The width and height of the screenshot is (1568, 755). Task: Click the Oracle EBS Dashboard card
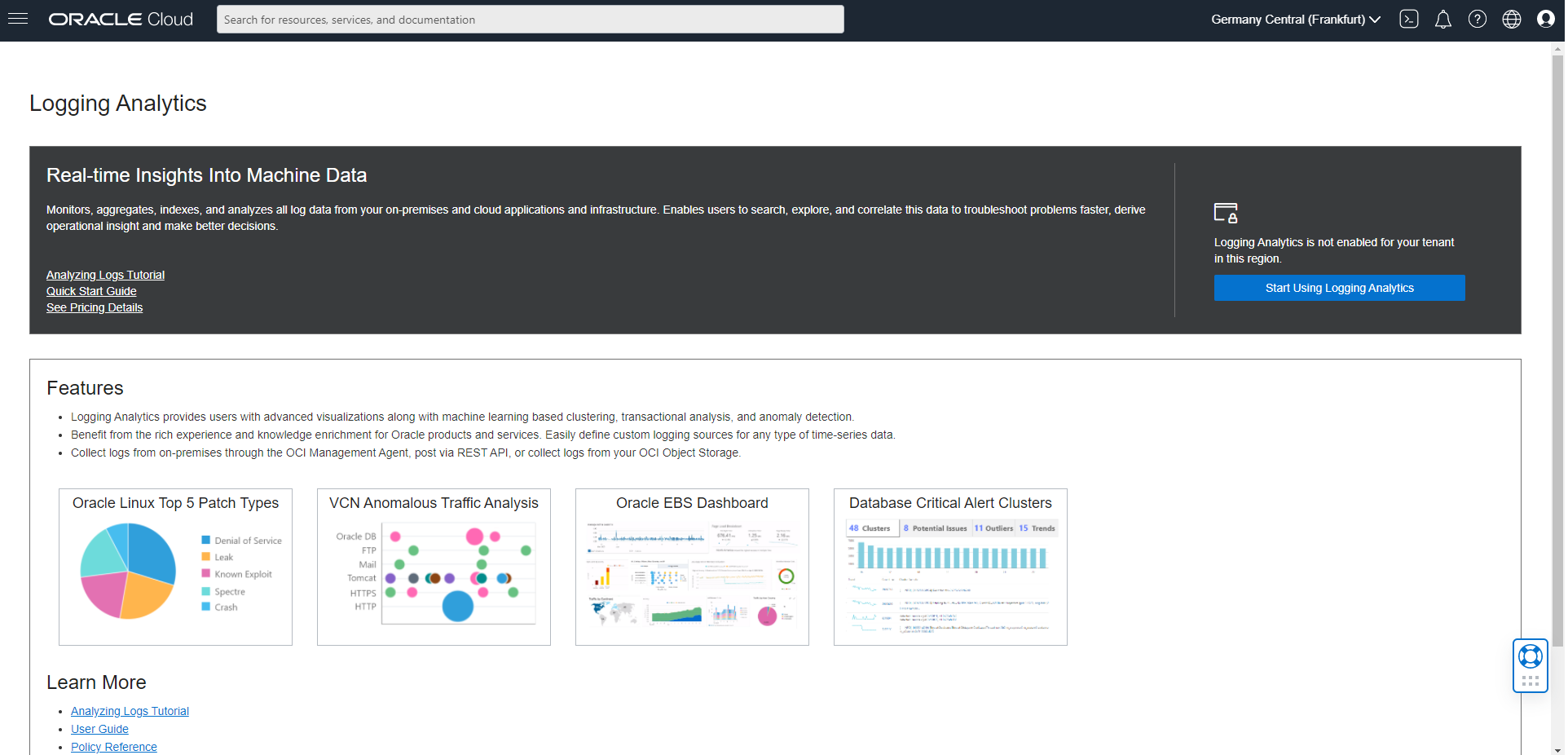click(692, 567)
